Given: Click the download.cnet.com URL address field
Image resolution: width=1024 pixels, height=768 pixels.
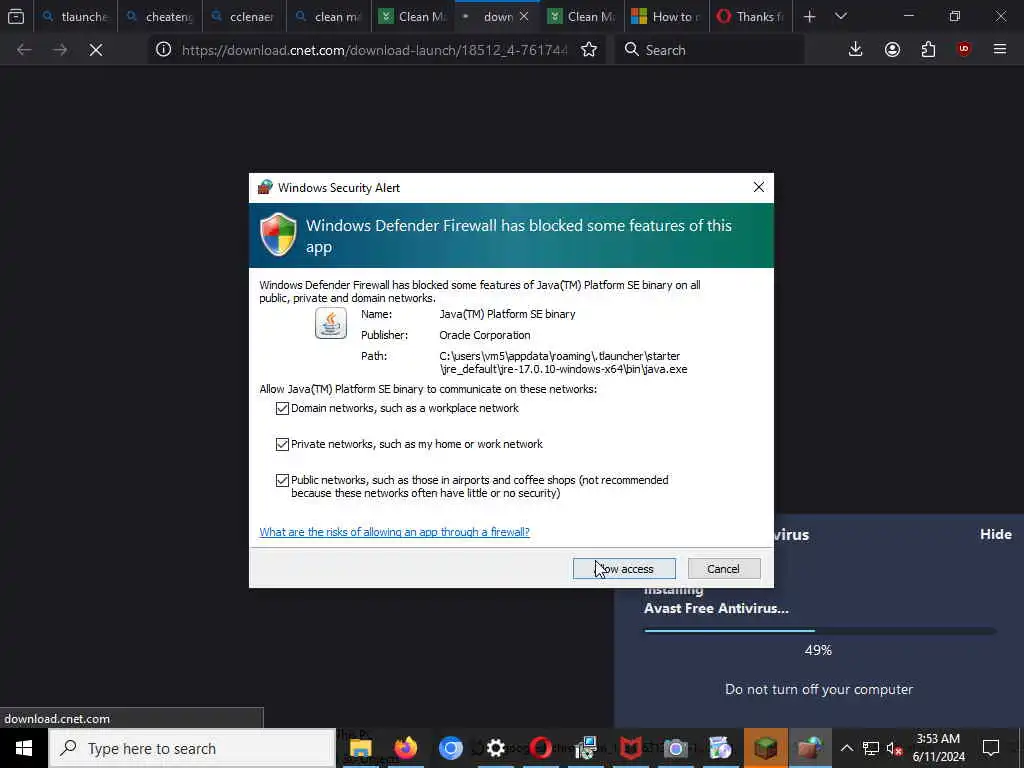Looking at the screenshot, I should [x=374, y=50].
